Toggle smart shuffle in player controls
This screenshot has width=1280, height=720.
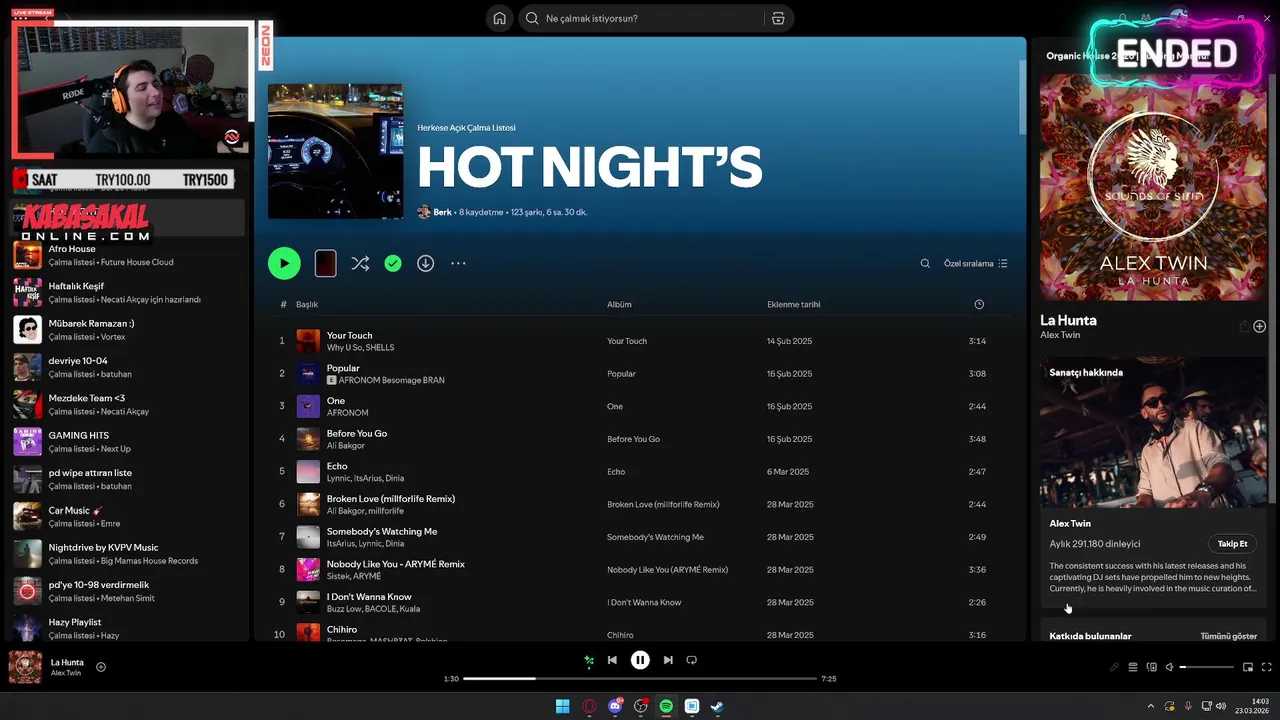coord(589,660)
